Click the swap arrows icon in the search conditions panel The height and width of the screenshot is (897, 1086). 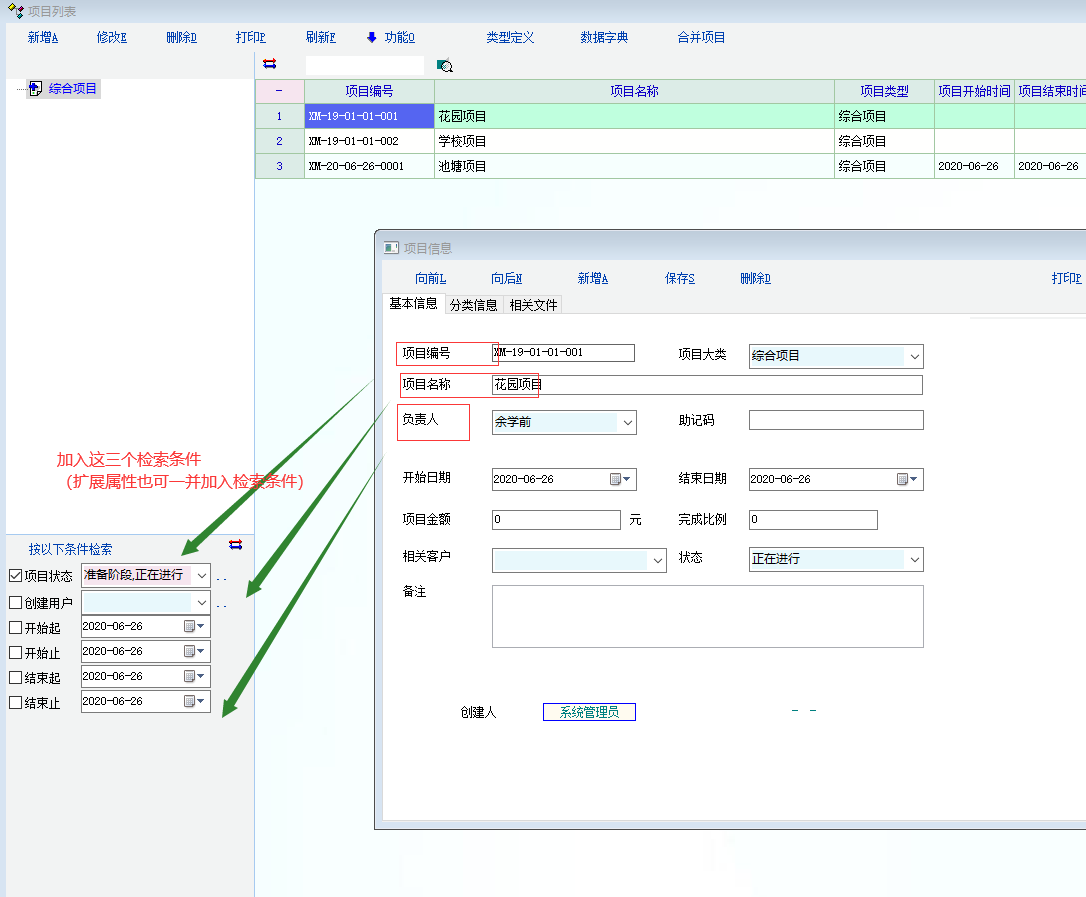[x=236, y=545]
